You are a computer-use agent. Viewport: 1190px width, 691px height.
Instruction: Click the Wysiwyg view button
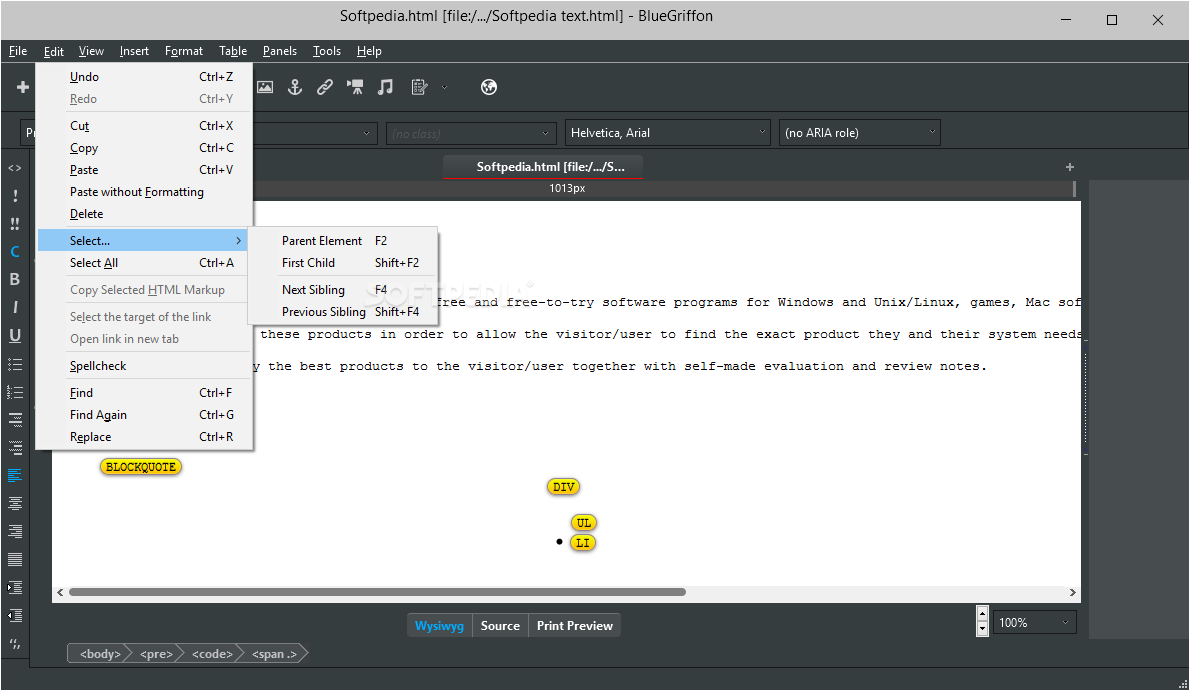pos(439,626)
